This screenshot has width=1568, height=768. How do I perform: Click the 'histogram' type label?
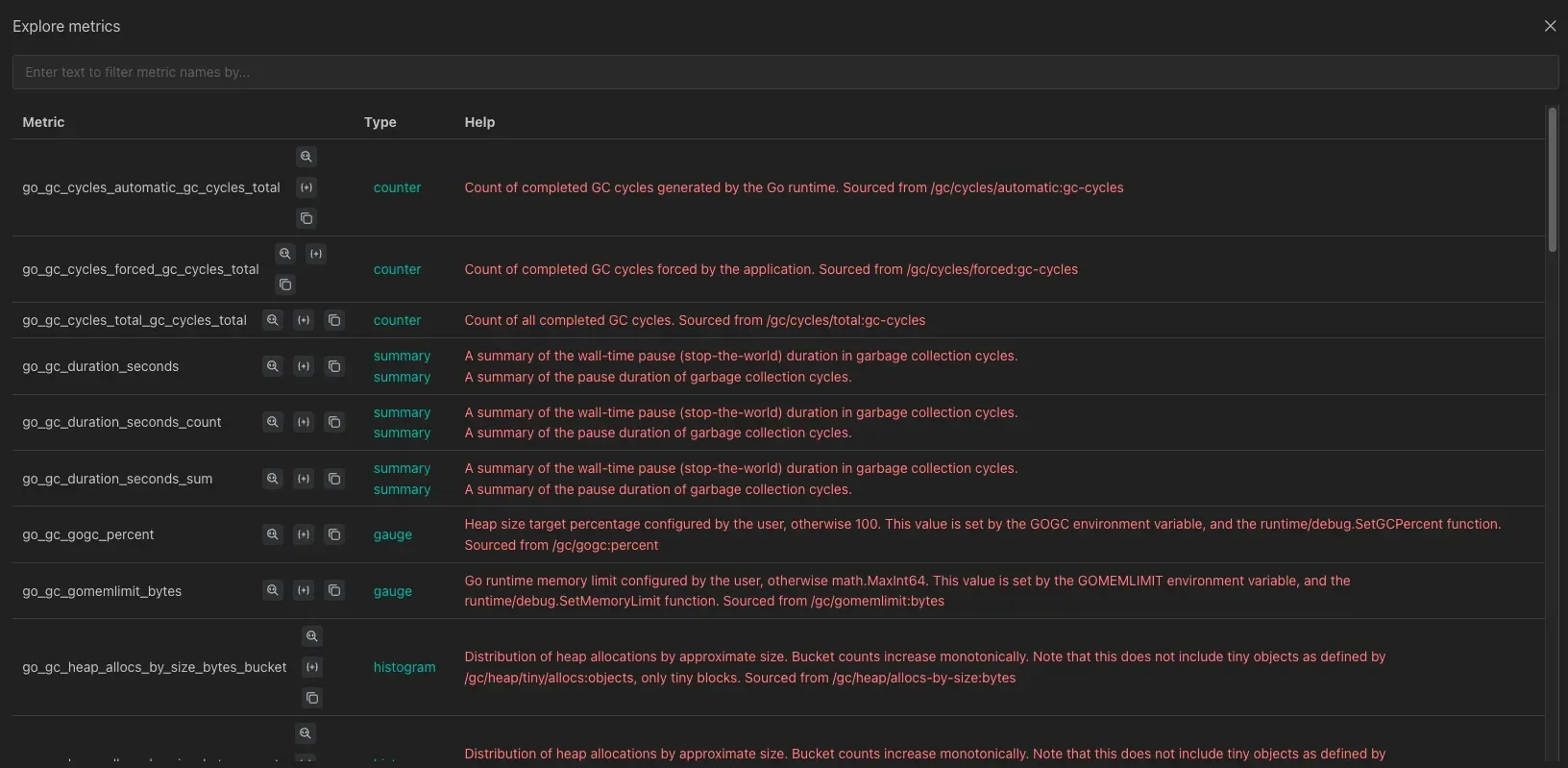(x=404, y=667)
